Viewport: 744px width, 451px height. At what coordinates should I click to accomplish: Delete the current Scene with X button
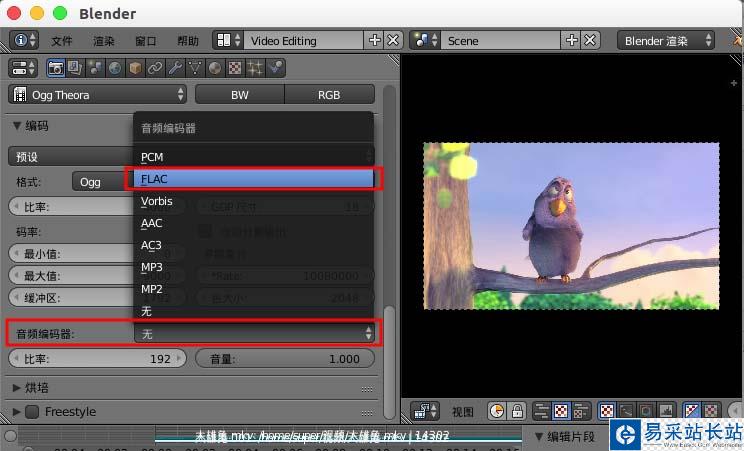click(590, 40)
